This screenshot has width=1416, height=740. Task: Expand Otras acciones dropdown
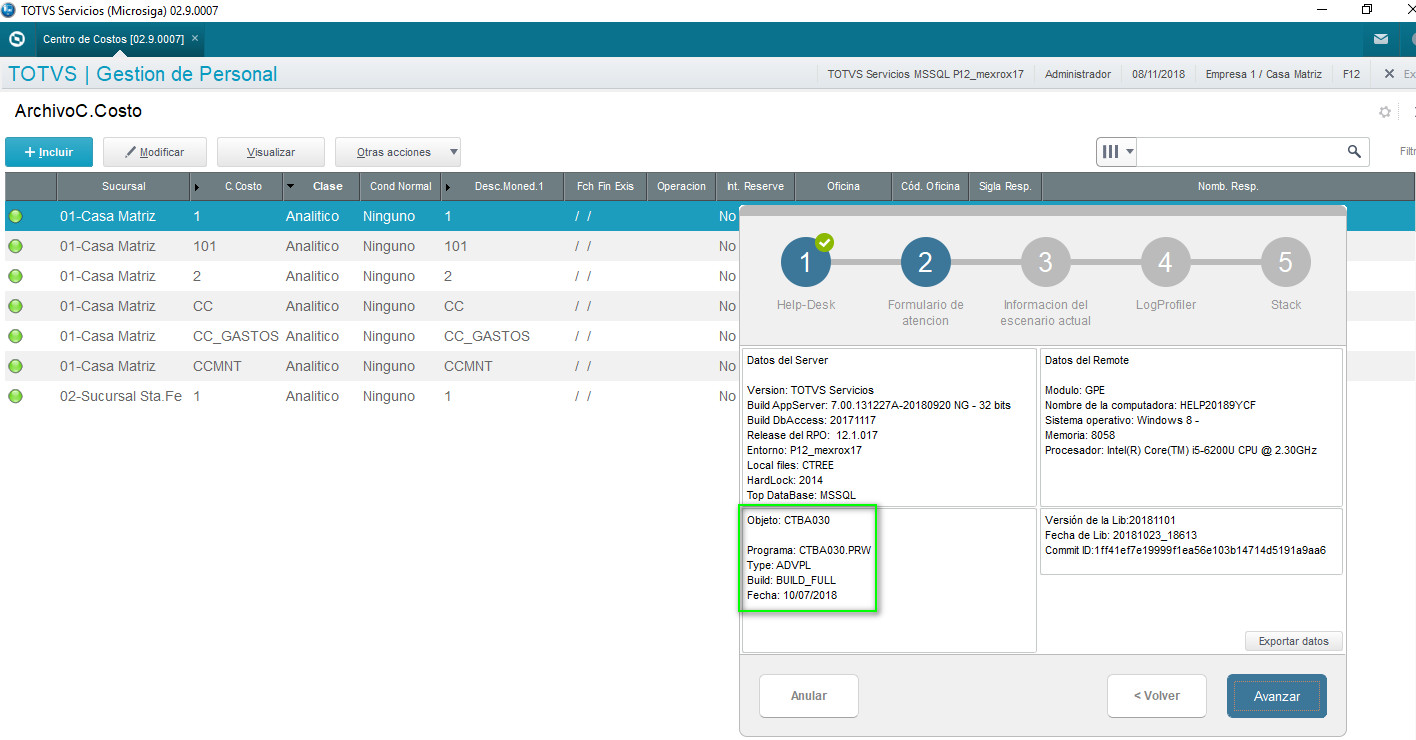pyautogui.click(x=398, y=152)
